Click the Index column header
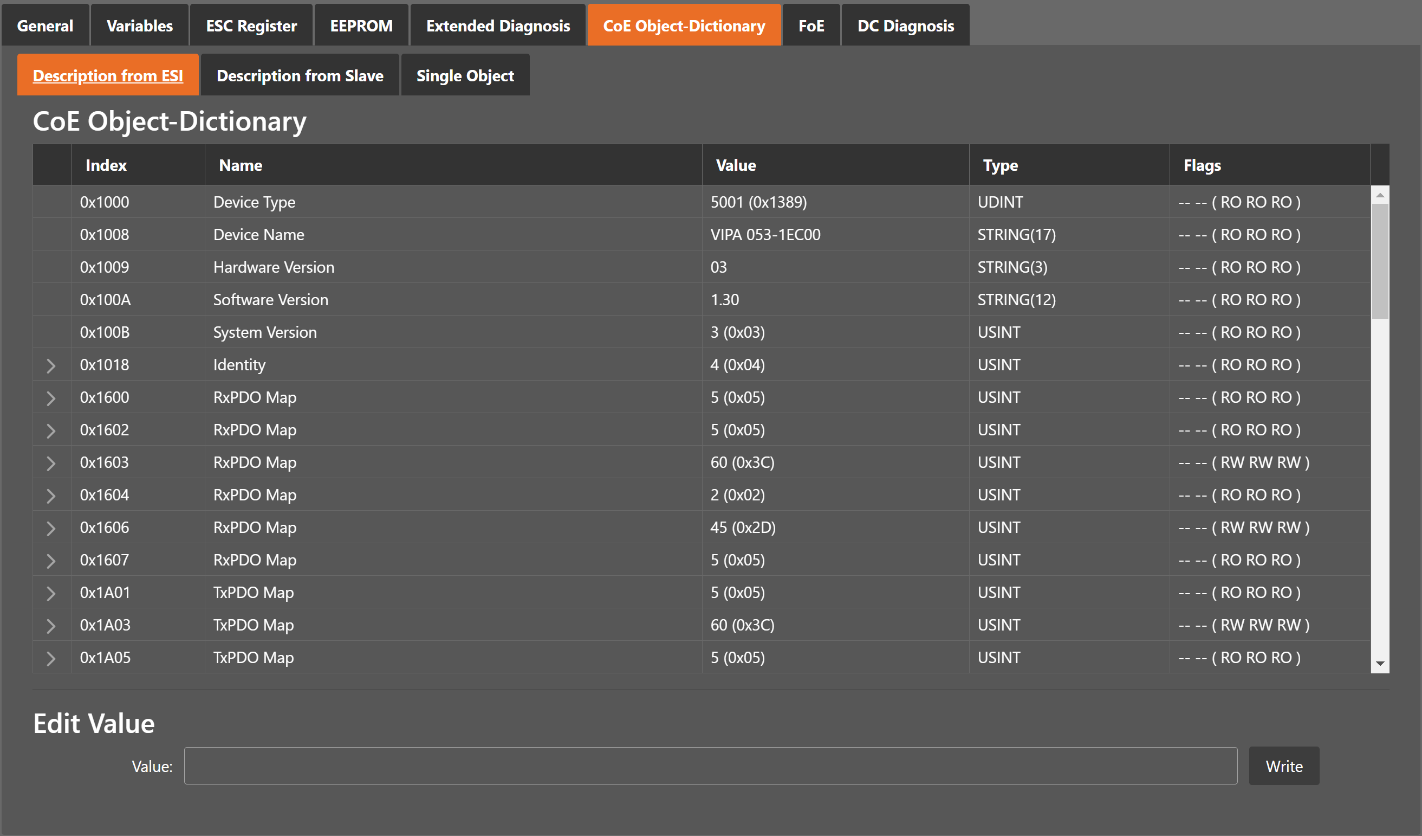Screen dimensions: 1422x836 106,166
